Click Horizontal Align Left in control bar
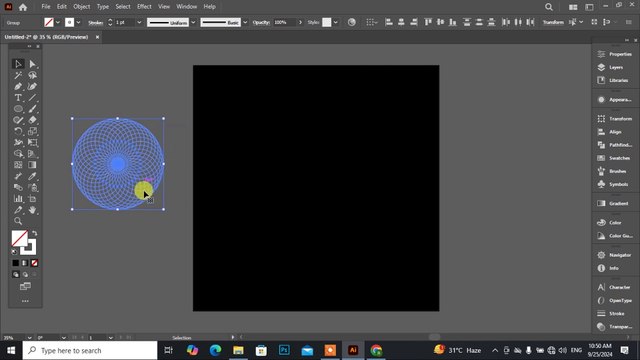Viewport: 640px width, 360px height. pyautogui.click(x=389, y=22)
